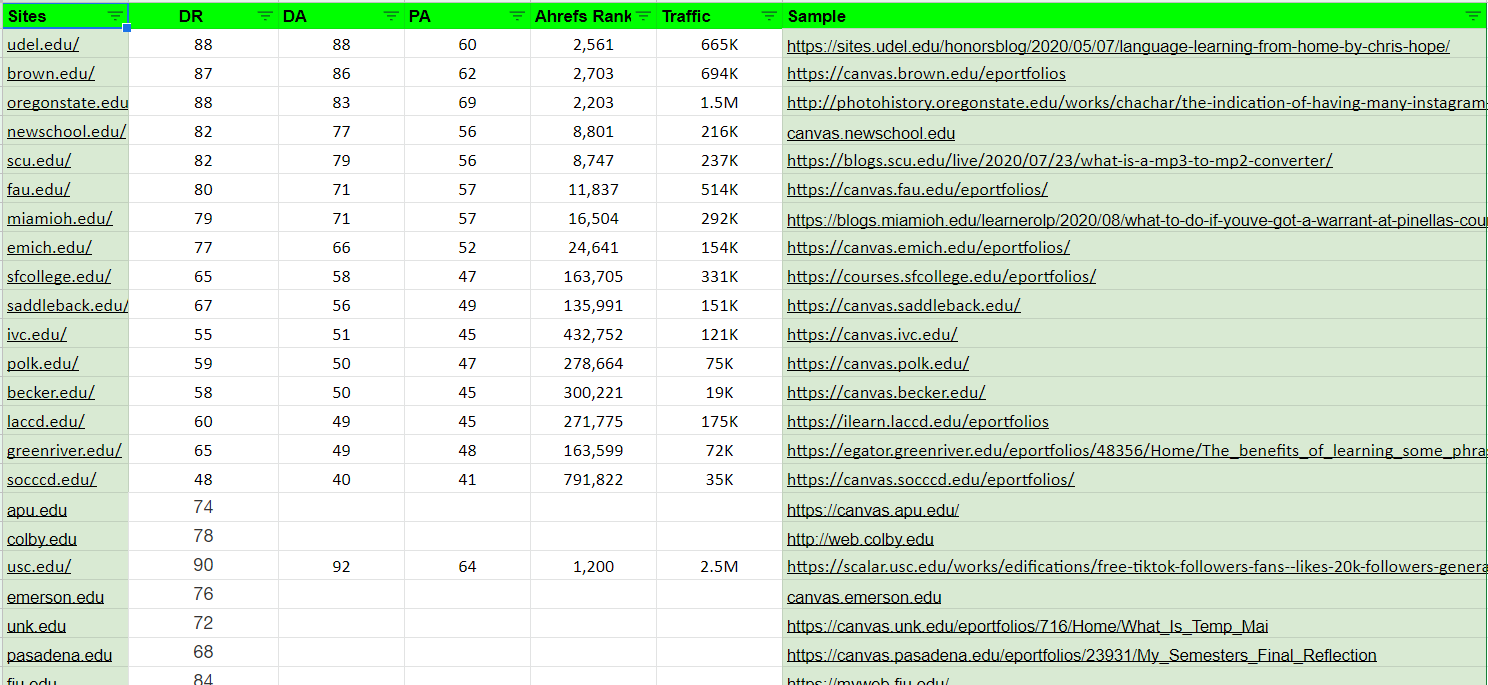
Task: Open the filter on the Sites column
Action: click(116, 16)
